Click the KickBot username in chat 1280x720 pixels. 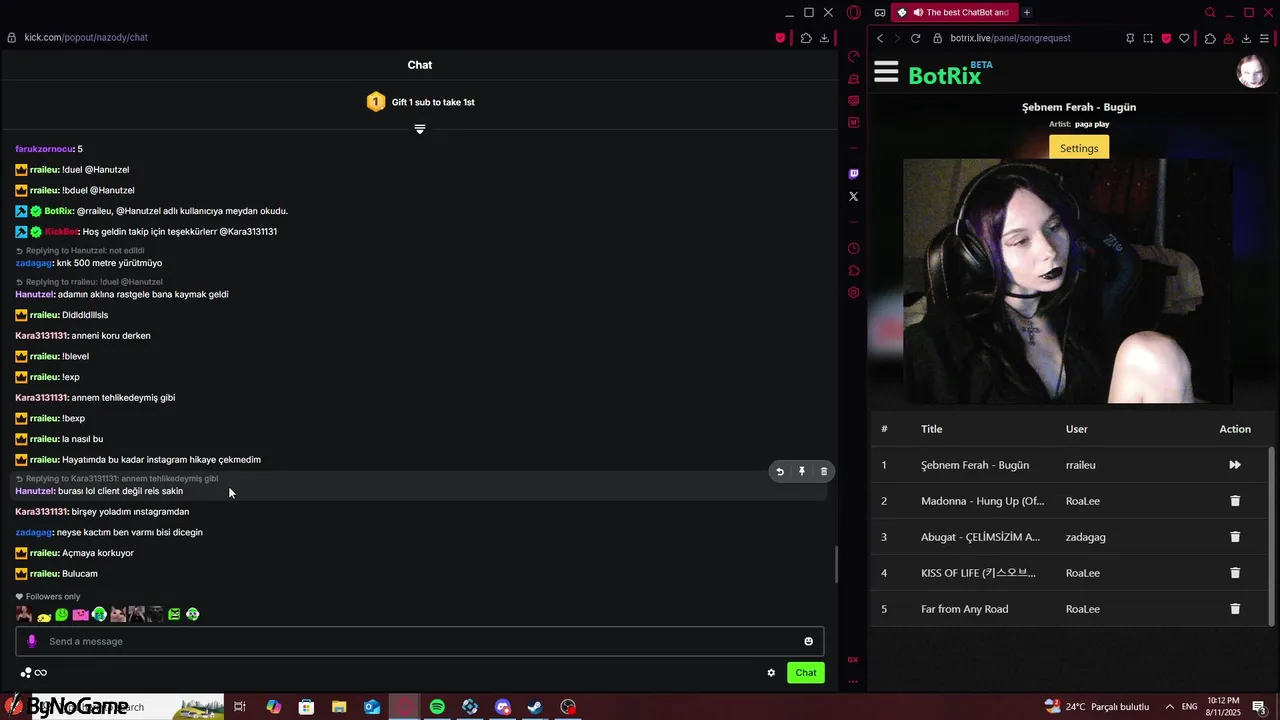(61, 232)
